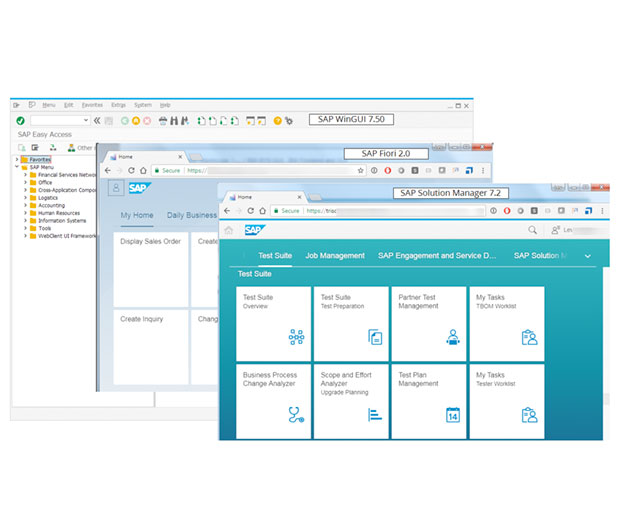631x522 pixels.
Task: Click the Other Menu icon in SAP Easy Access toolbar
Action: 71,148
